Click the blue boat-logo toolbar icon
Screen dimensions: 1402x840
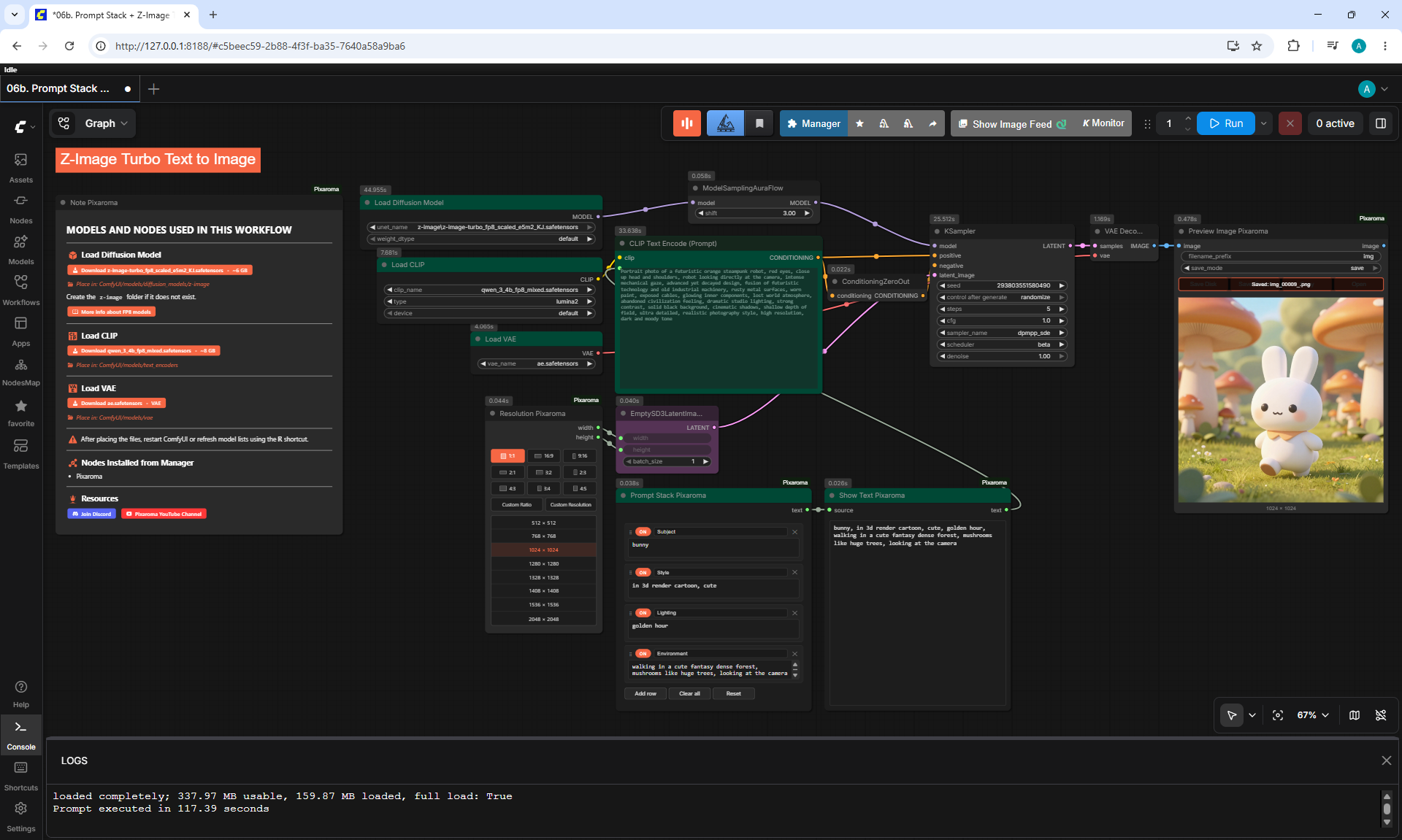pos(725,123)
